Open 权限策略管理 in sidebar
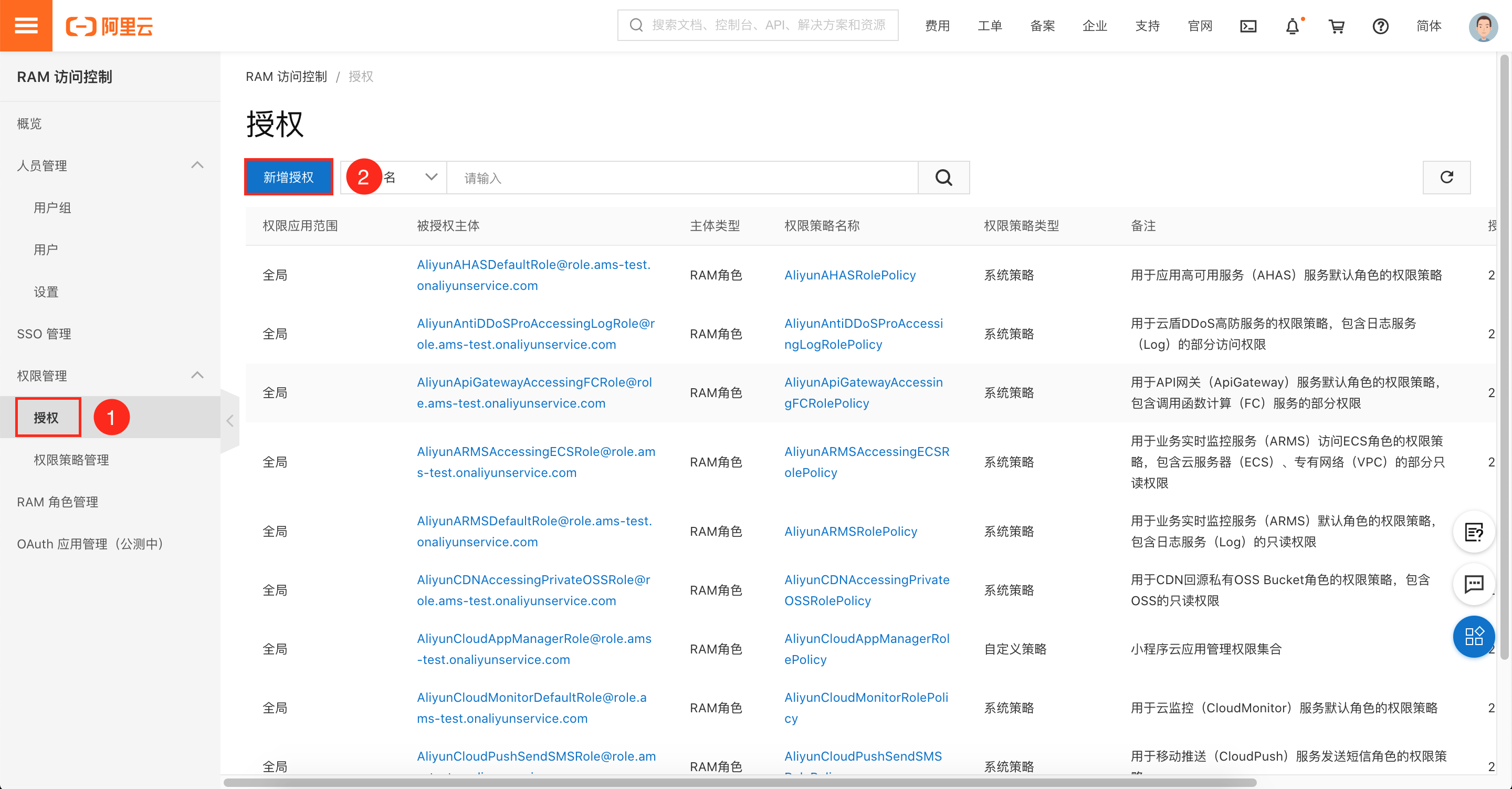The height and width of the screenshot is (789, 1512). (x=71, y=460)
